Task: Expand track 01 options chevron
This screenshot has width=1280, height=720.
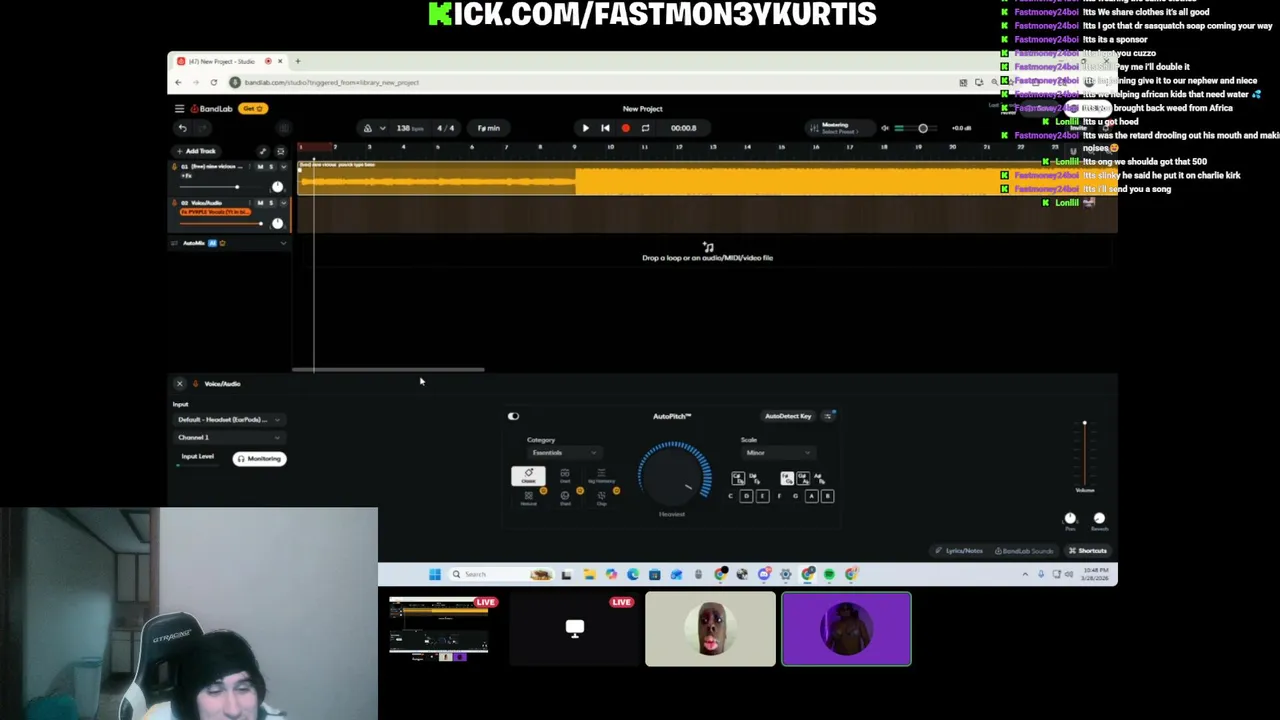Action: pos(283,166)
